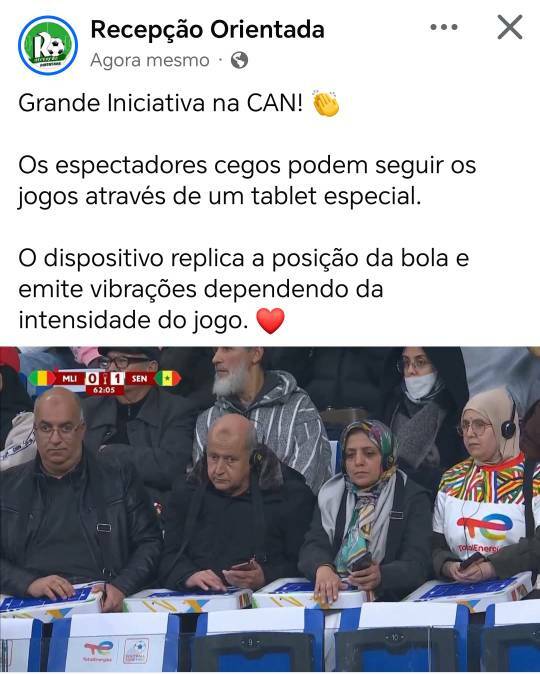Click the paragraph about espectadores cegos
Screen dimensions: 540x674
(247, 181)
